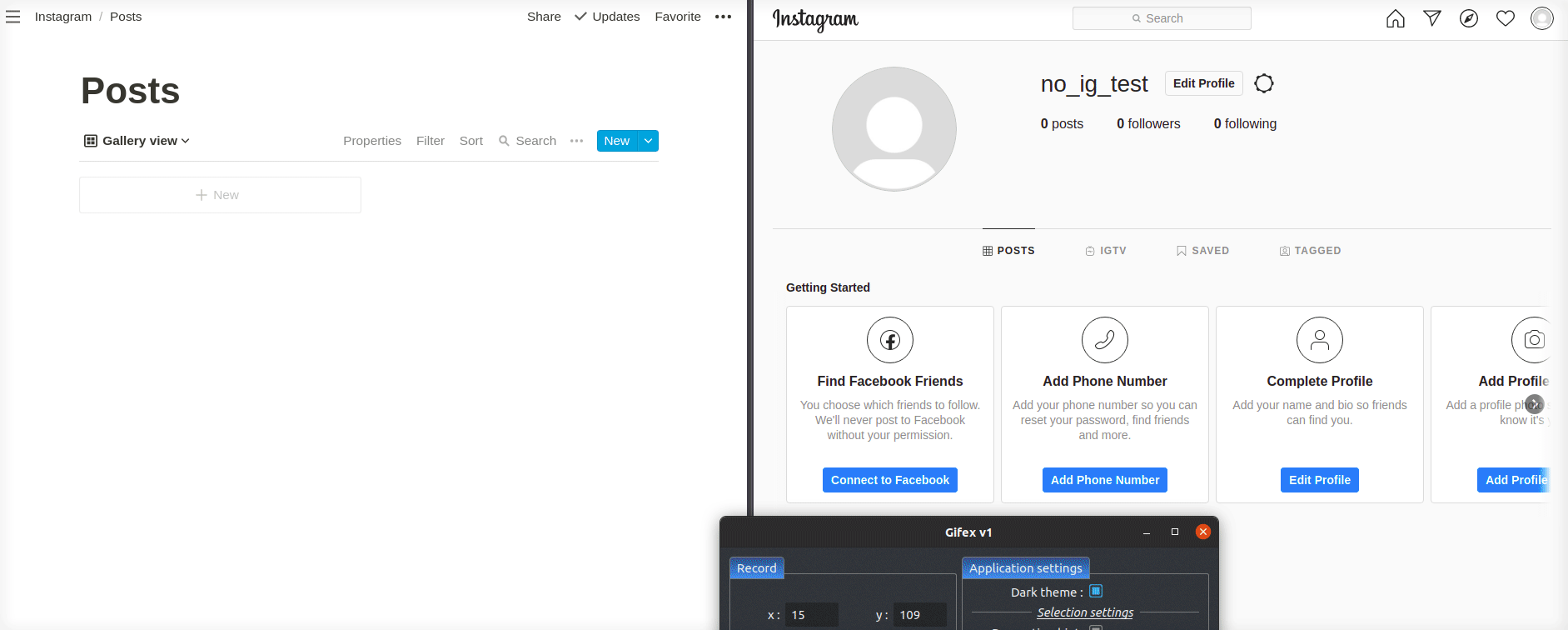Click the profile avatar in Instagram navbar

1542,18
